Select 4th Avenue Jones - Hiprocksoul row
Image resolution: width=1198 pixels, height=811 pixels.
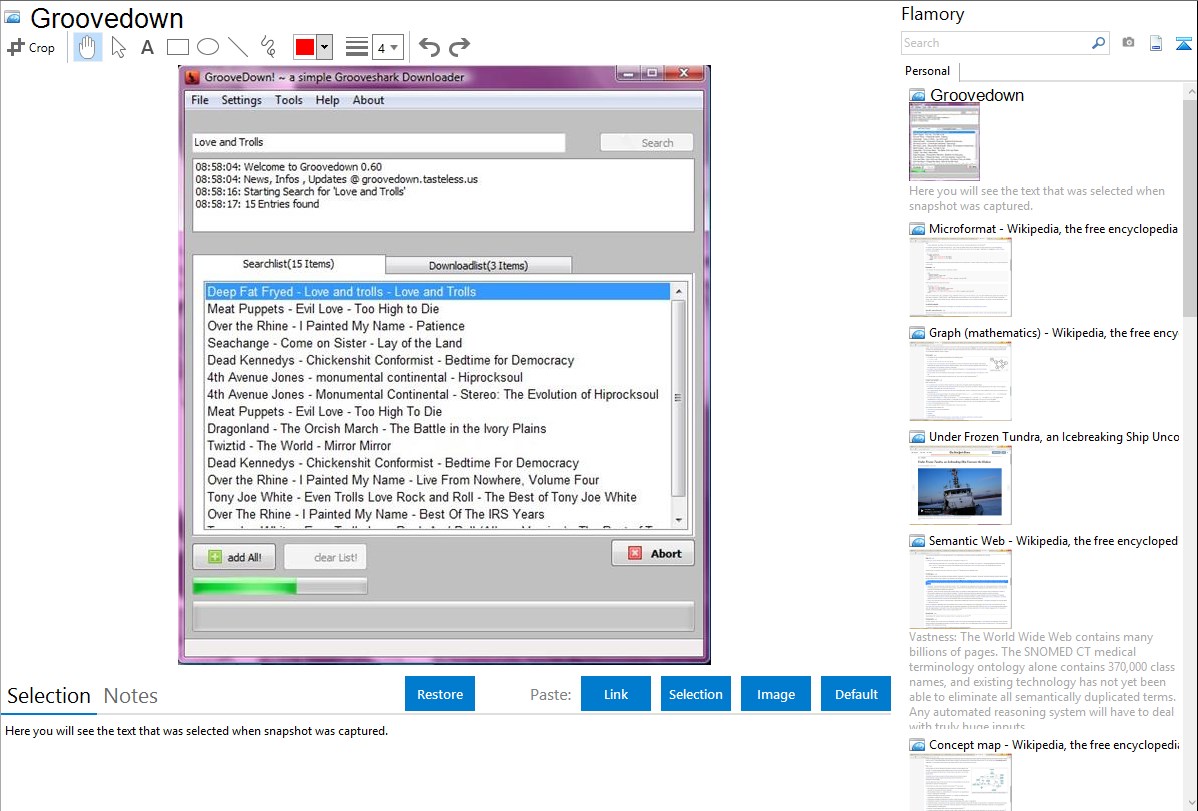click(x=437, y=377)
